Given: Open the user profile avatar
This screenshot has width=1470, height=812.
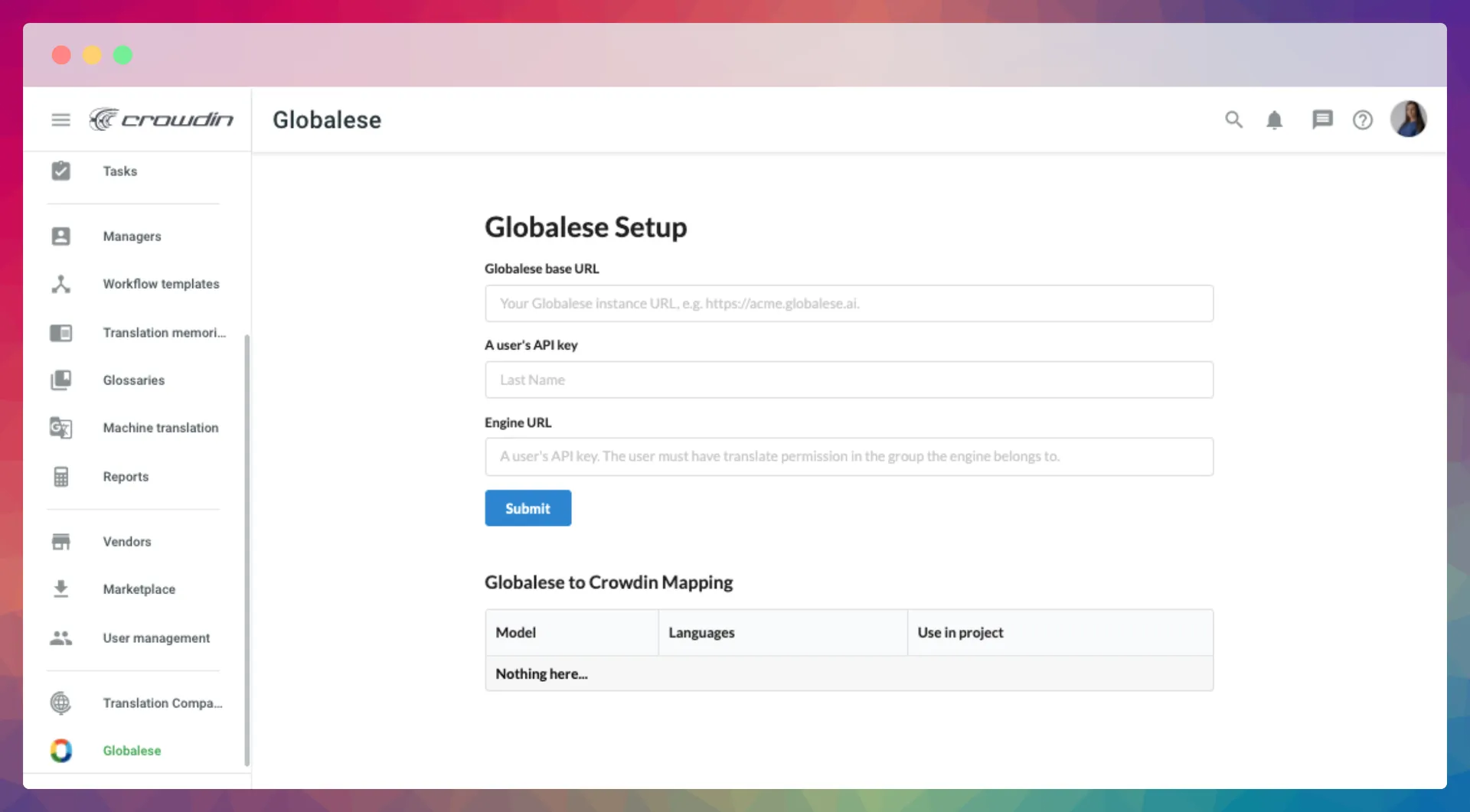Looking at the screenshot, I should (1408, 119).
